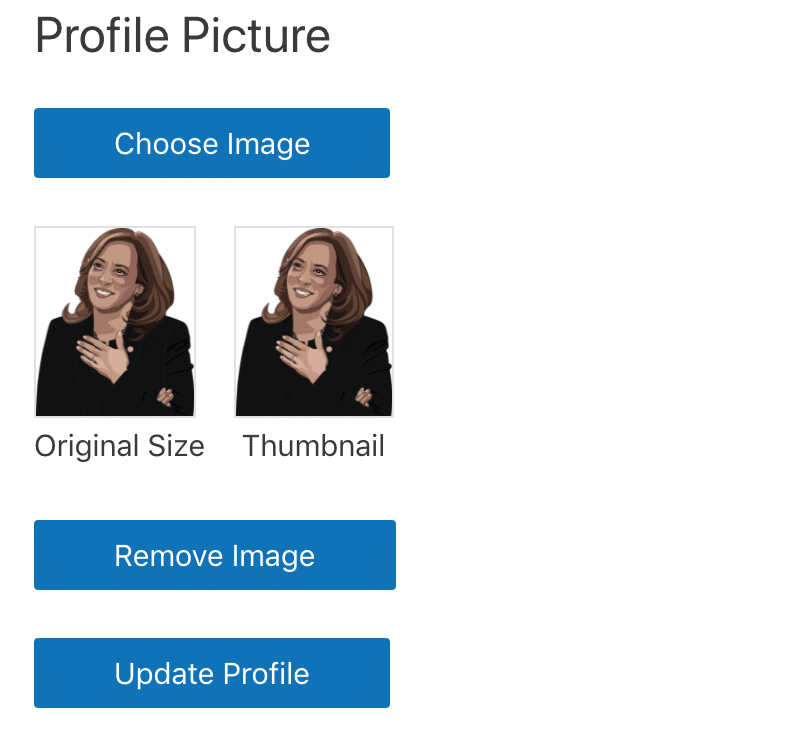The image size is (808, 736).
Task: Click the hand in the Thumbnail portrait
Action: click(x=304, y=356)
